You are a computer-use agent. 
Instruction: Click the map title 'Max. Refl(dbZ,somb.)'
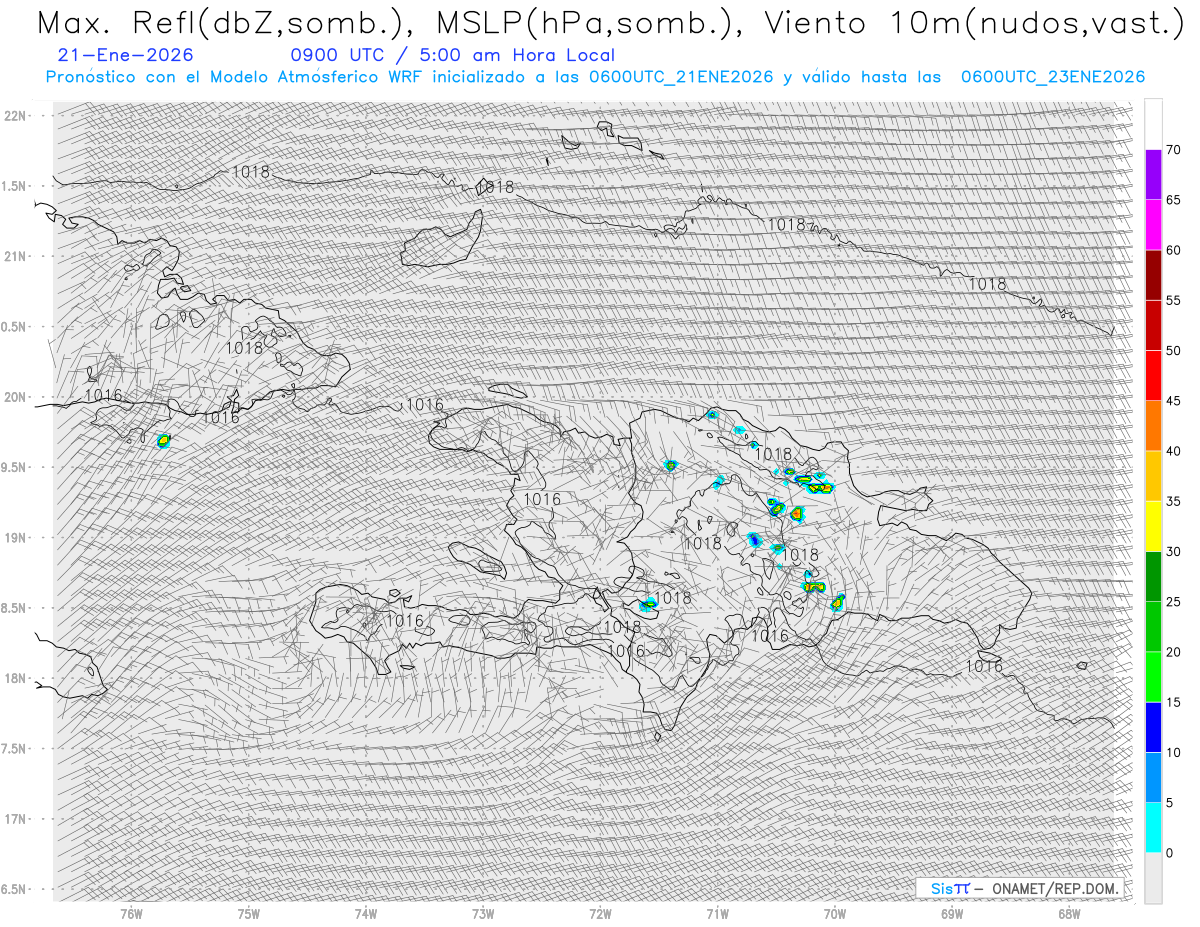(x=229, y=23)
